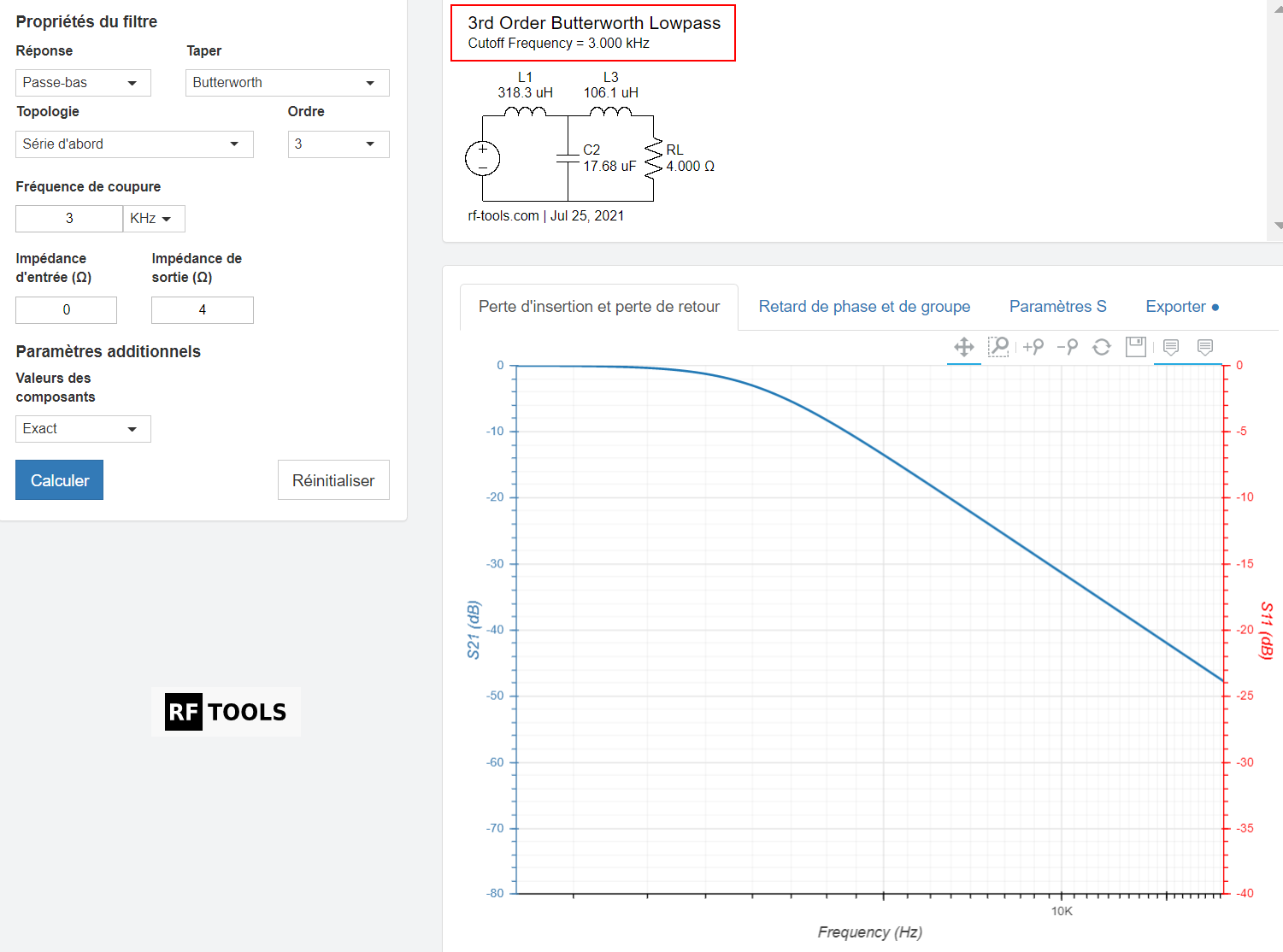The image size is (1283, 952).
Task: Switch to Retard de phase et de groupe tab
Action: pos(864,307)
